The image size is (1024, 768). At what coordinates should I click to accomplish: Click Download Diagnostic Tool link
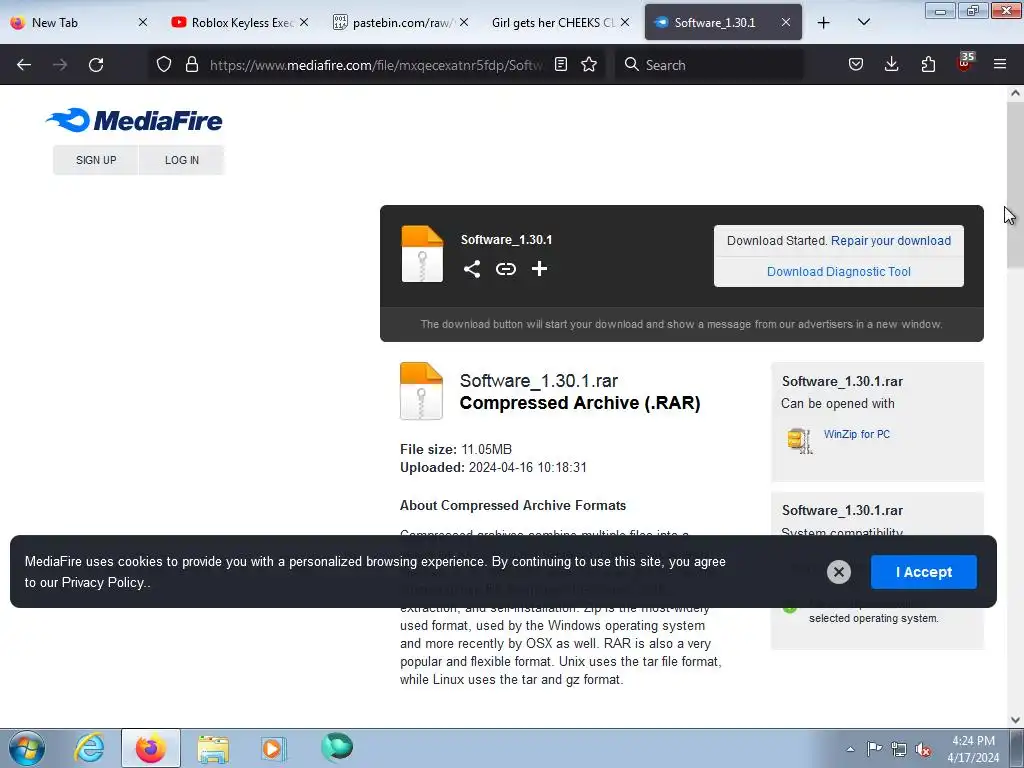pos(839,272)
